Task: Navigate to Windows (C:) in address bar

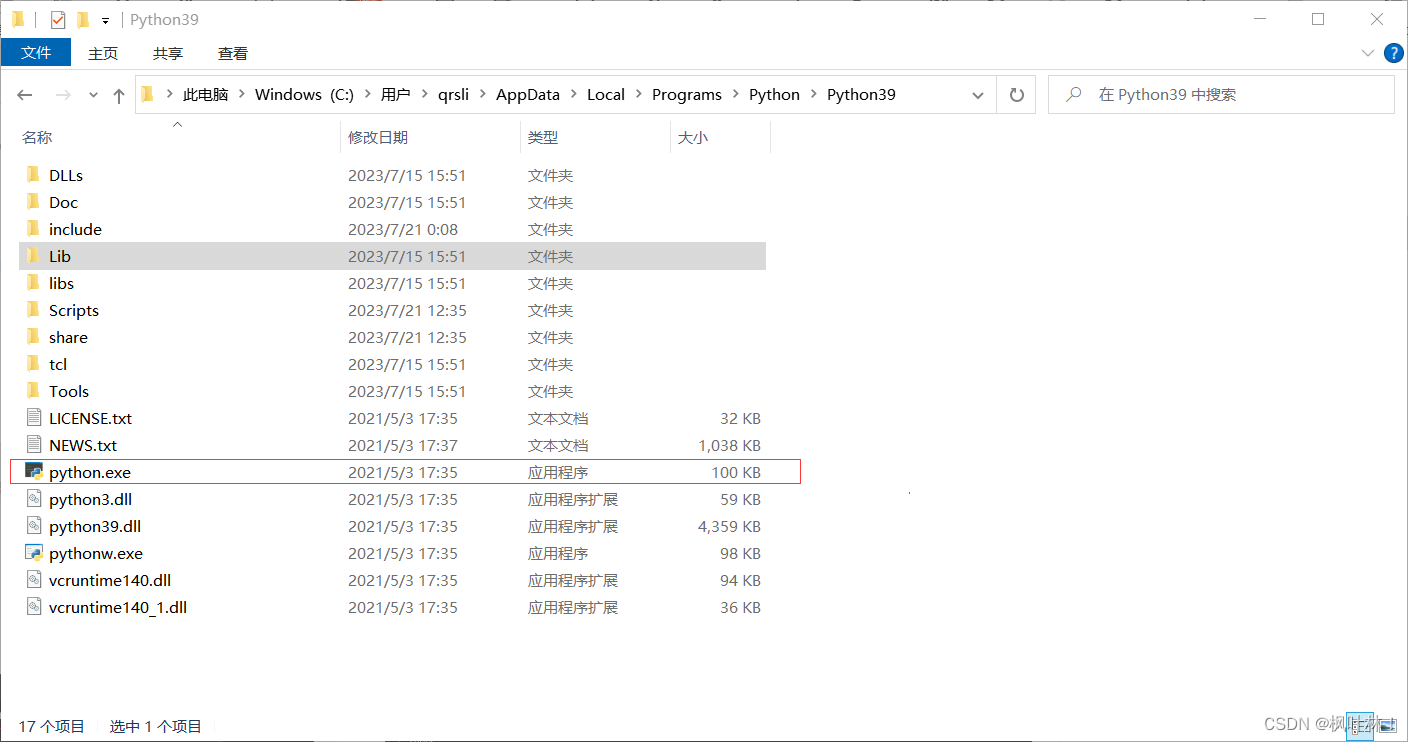Action: coord(304,95)
